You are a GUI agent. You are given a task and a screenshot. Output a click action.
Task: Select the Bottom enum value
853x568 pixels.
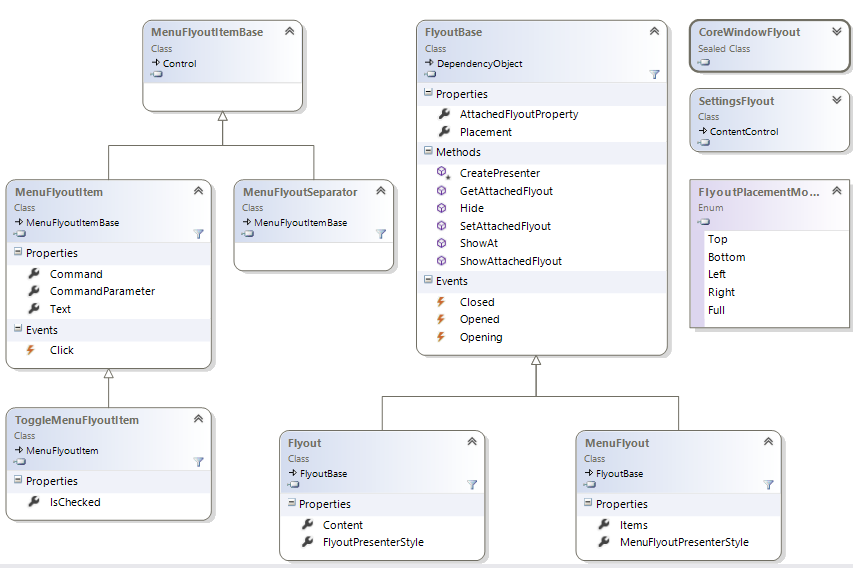pyautogui.click(x=726, y=257)
